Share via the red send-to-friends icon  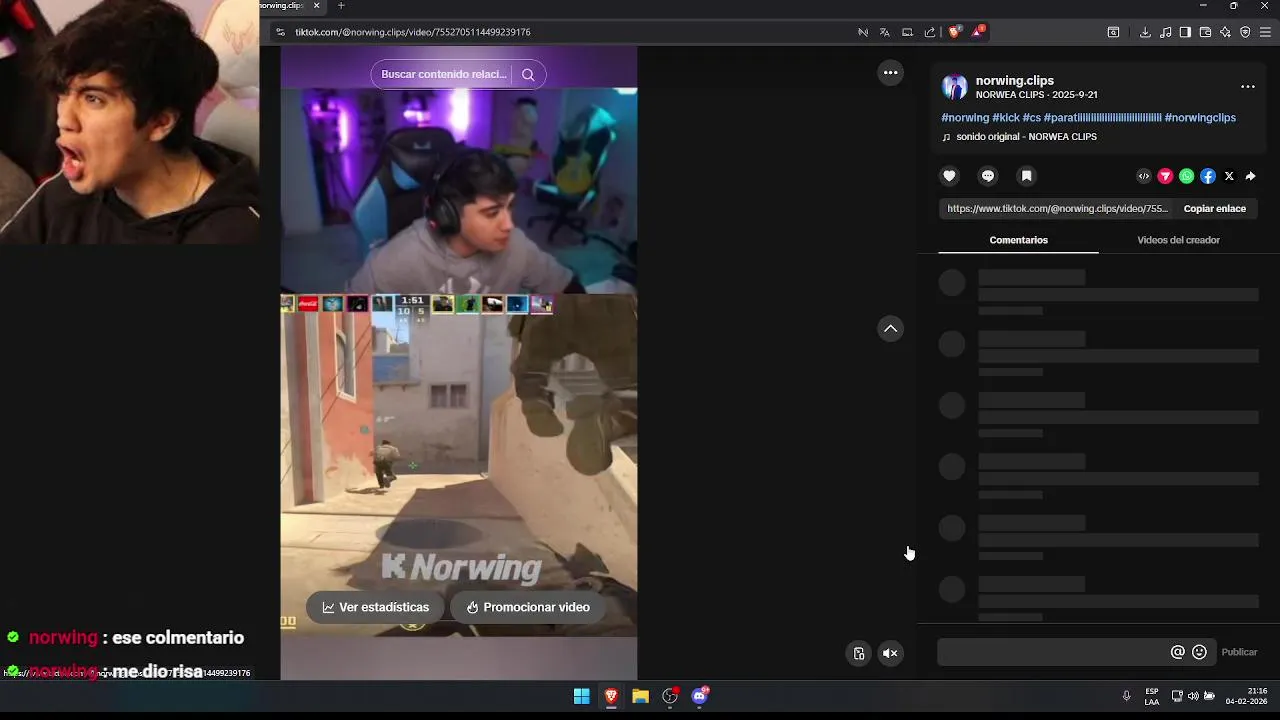[x=1165, y=176]
